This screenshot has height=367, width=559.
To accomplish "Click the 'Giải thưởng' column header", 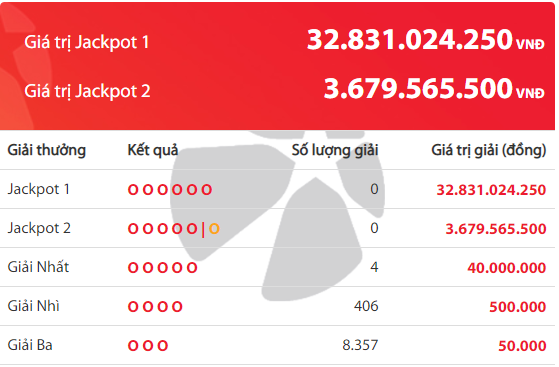I will [x=47, y=151].
